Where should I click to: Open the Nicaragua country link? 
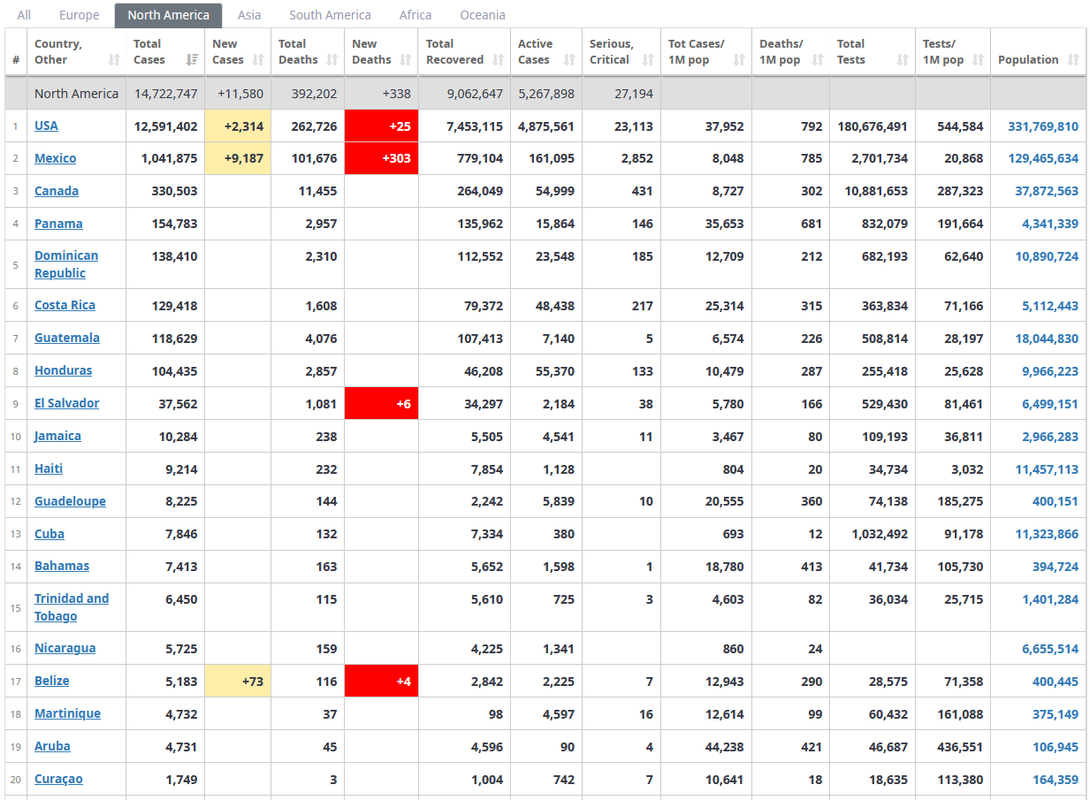65,648
